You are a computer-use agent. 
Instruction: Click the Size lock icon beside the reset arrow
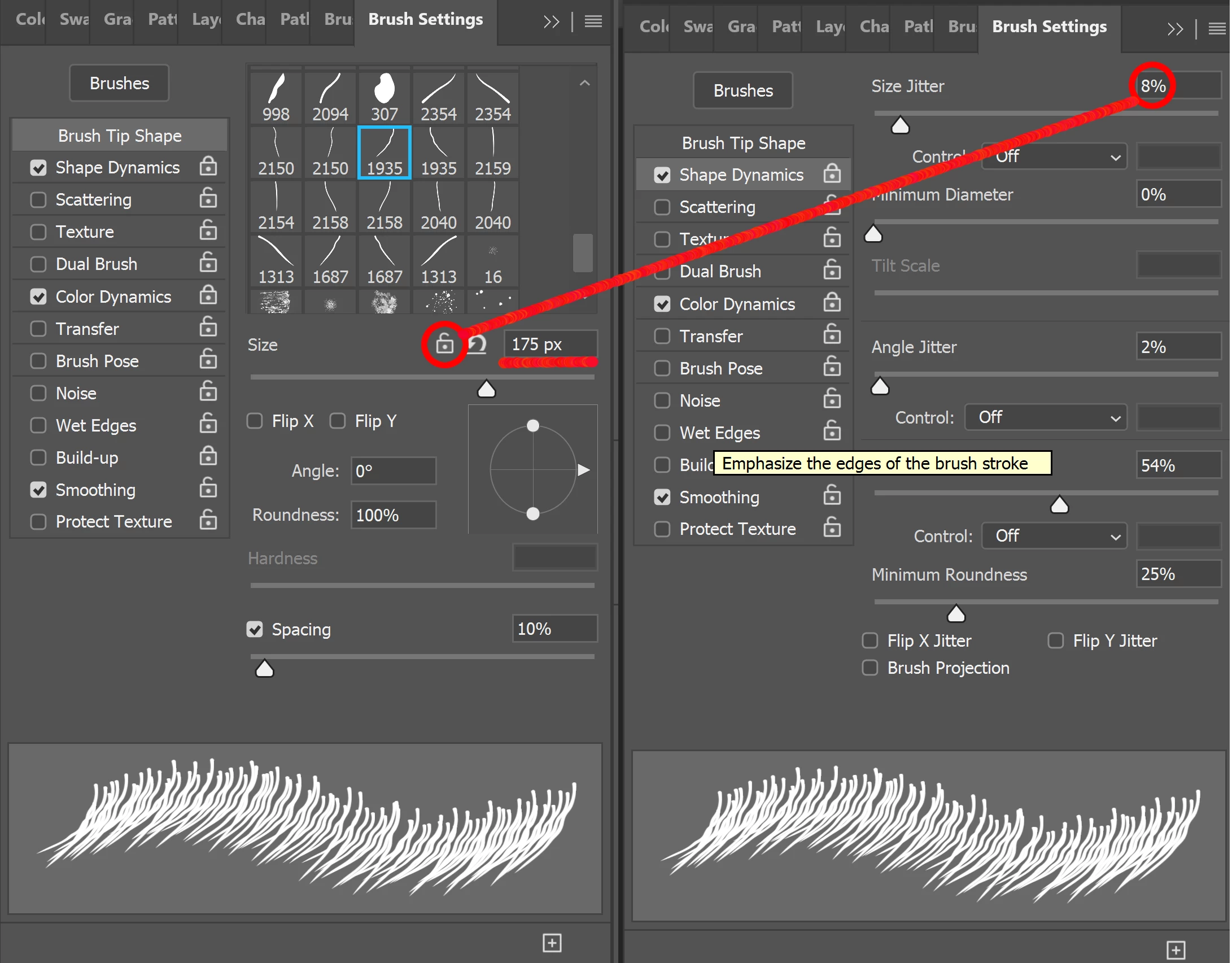click(x=445, y=343)
